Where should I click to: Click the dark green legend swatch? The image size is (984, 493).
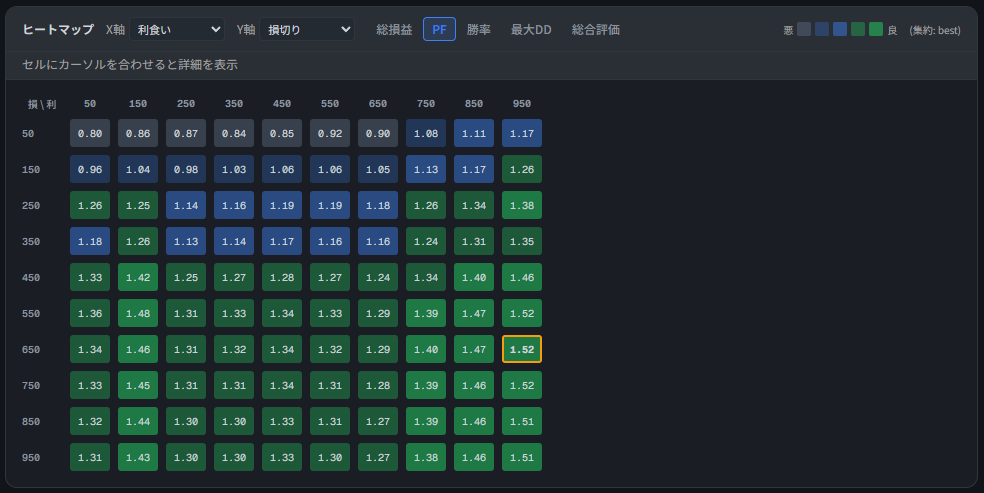pos(858,29)
